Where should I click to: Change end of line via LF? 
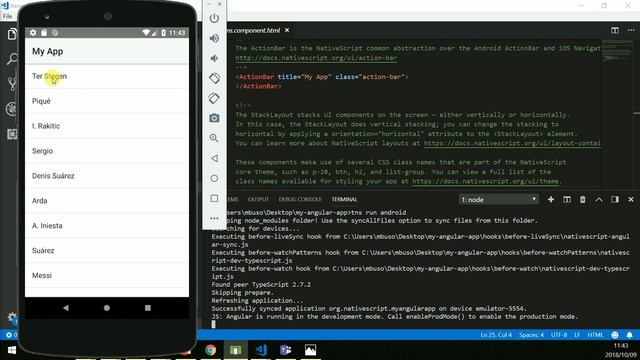pos(577,335)
